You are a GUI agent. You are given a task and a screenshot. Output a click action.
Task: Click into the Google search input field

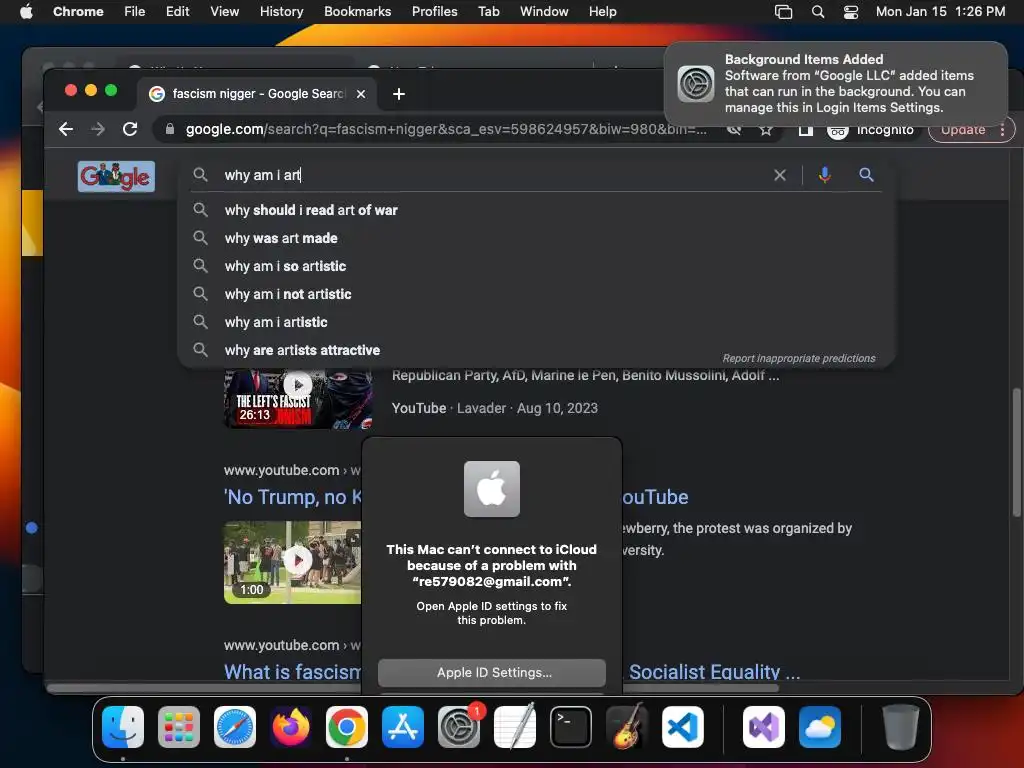tap(493, 175)
